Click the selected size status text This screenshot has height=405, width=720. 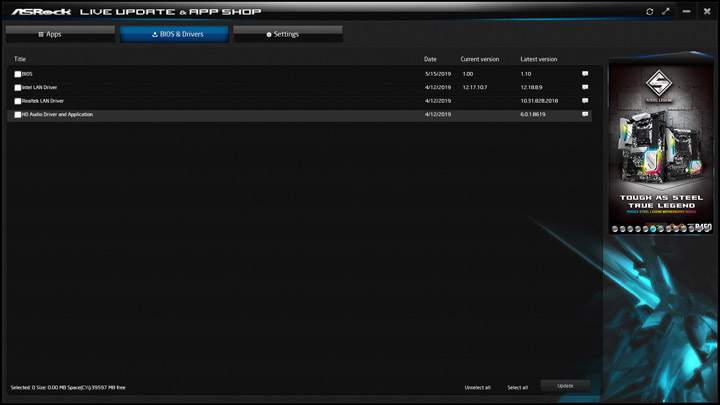(68, 388)
